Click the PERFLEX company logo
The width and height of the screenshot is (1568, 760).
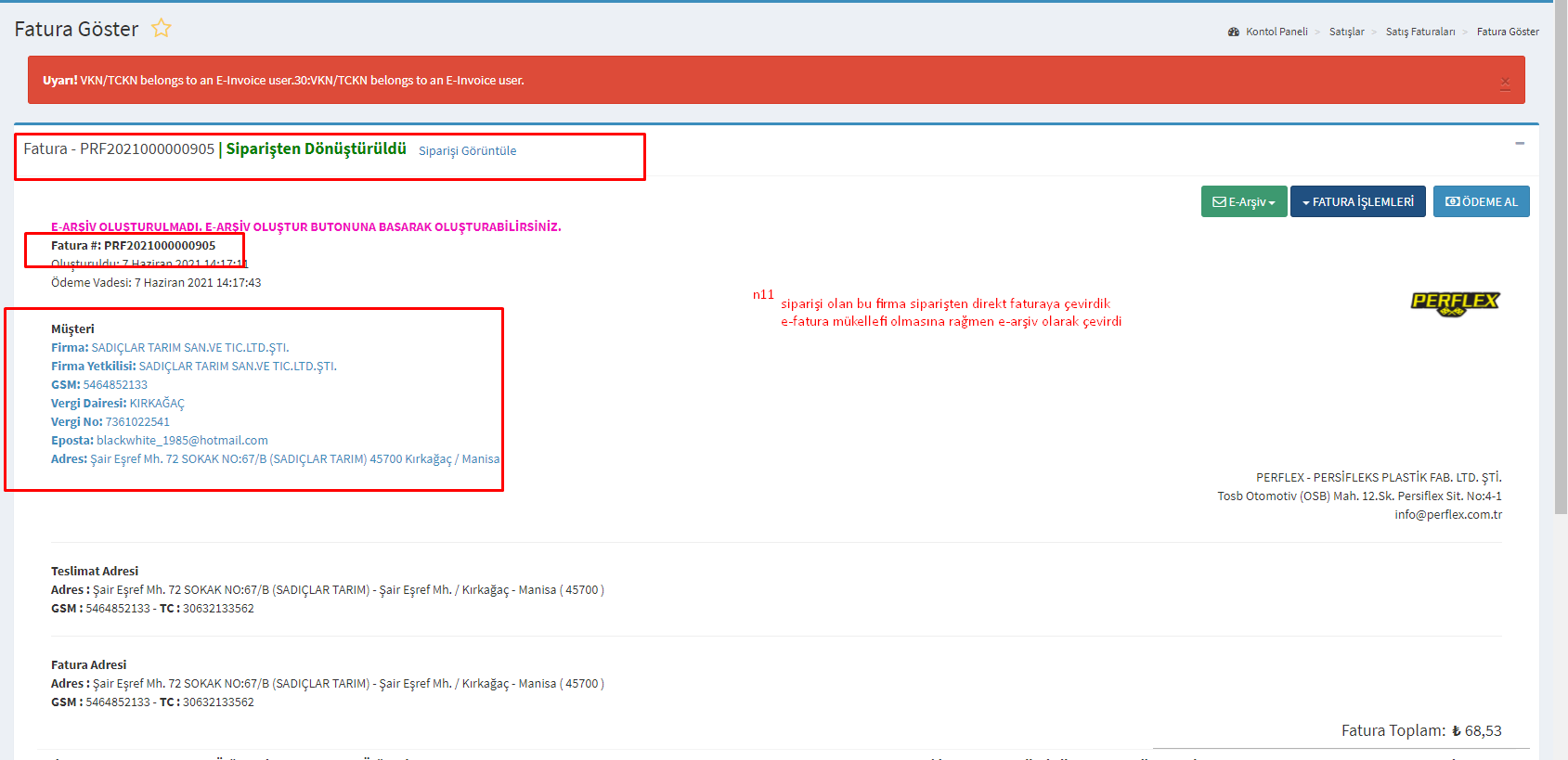[1455, 303]
